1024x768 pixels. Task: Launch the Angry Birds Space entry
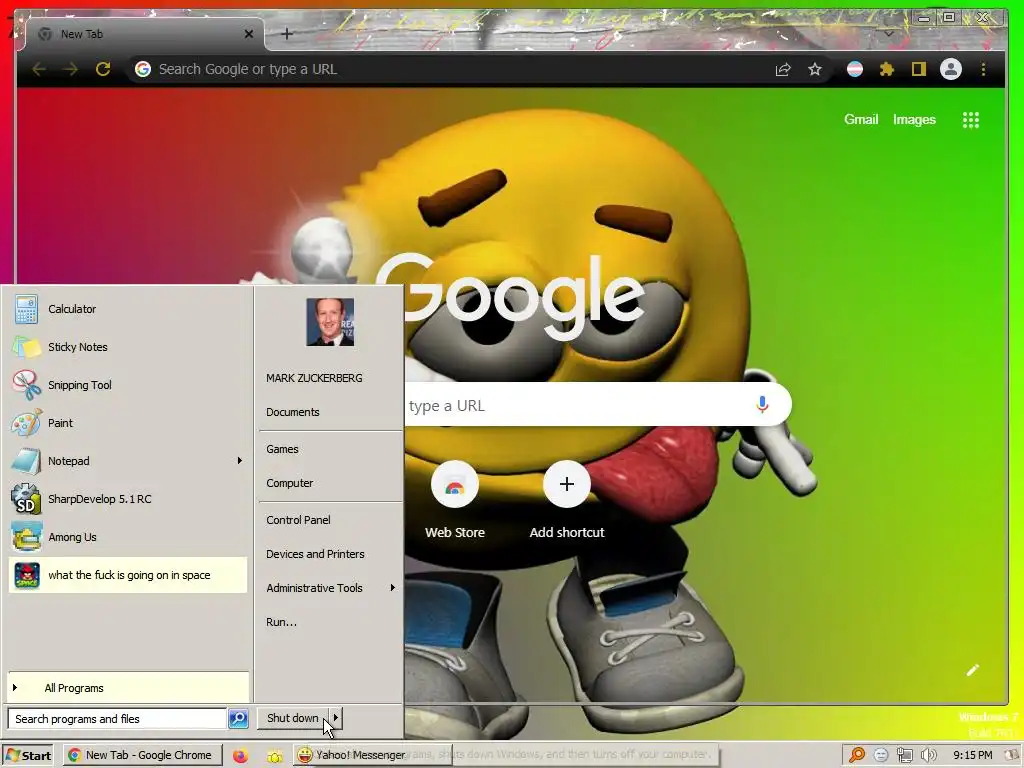128,575
